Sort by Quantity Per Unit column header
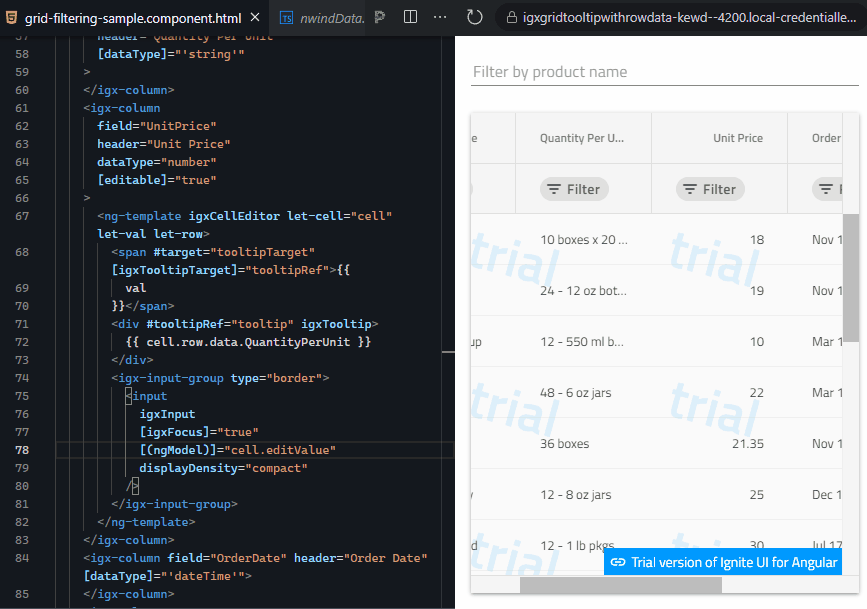 (x=582, y=138)
